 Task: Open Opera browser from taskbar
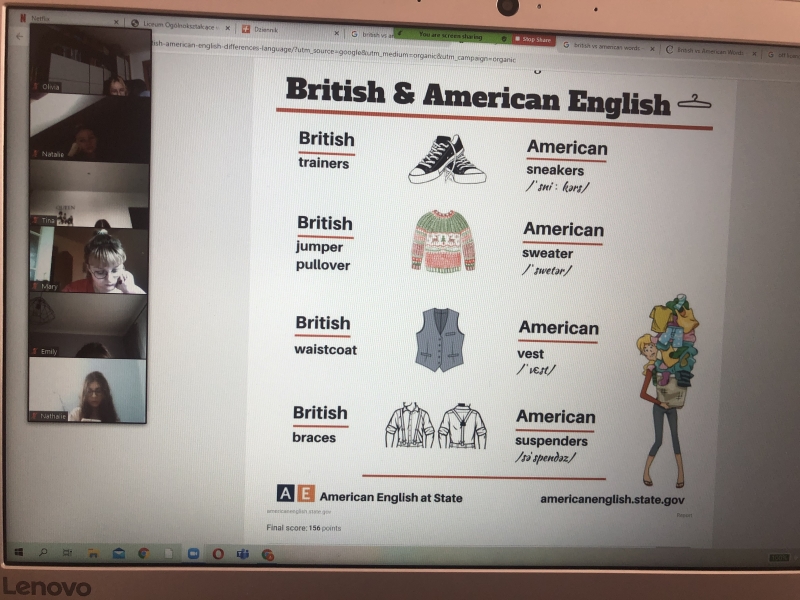tap(218, 554)
